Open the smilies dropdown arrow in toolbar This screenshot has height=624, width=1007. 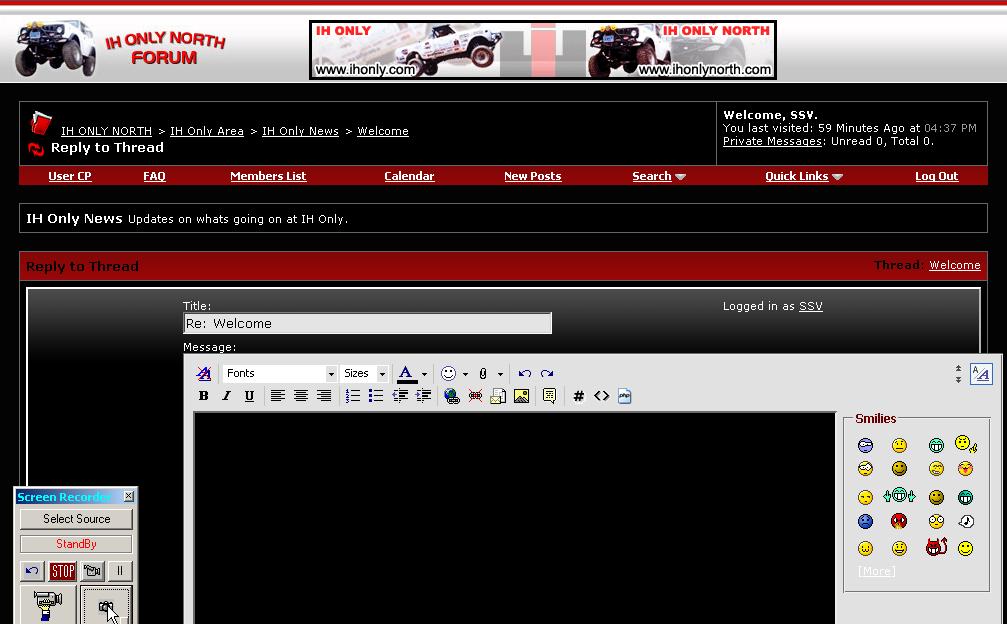pyautogui.click(x=465, y=374)
